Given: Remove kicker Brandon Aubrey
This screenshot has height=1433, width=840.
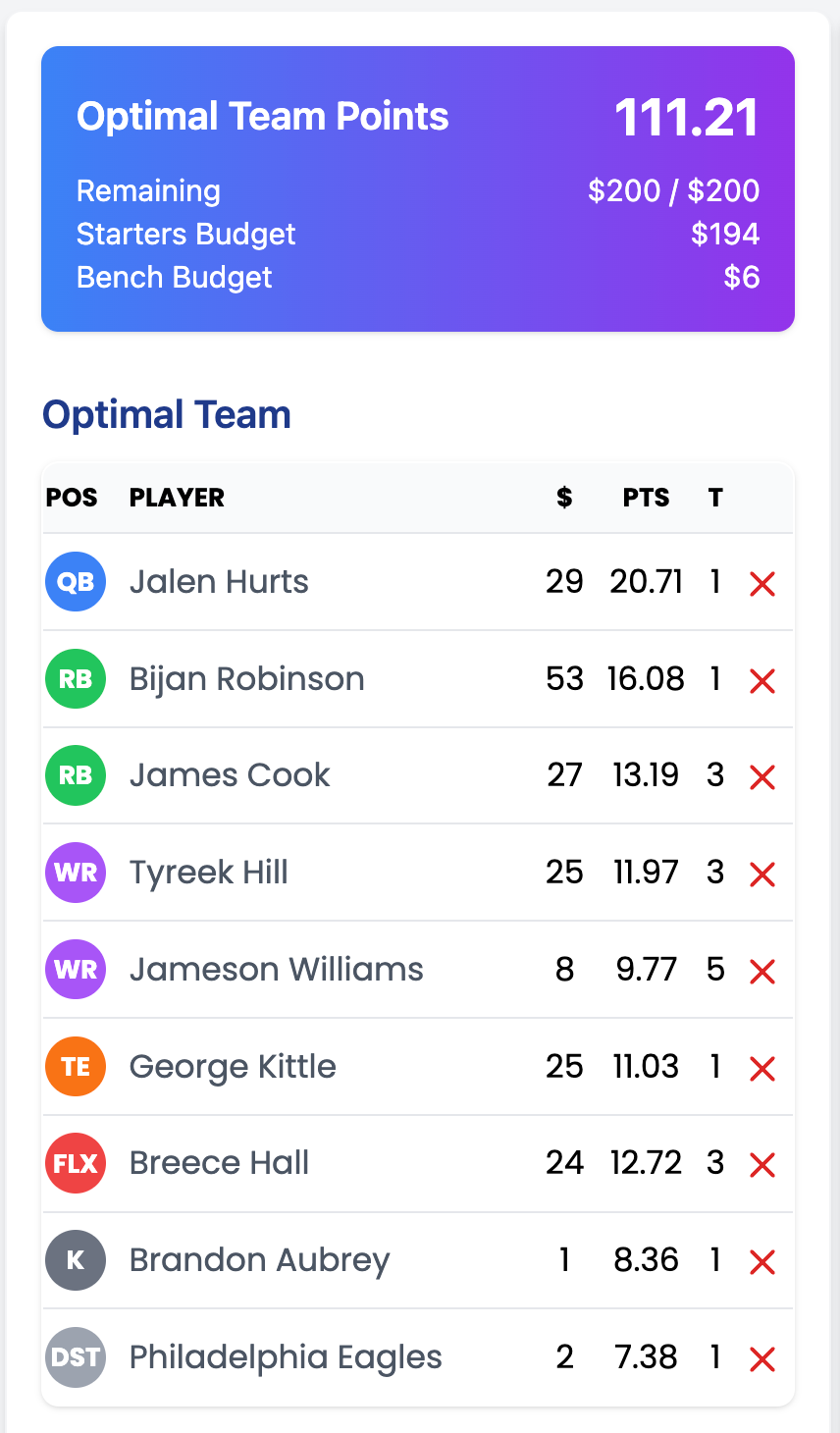Looking at the screenshot, I should coord(762,1261).
